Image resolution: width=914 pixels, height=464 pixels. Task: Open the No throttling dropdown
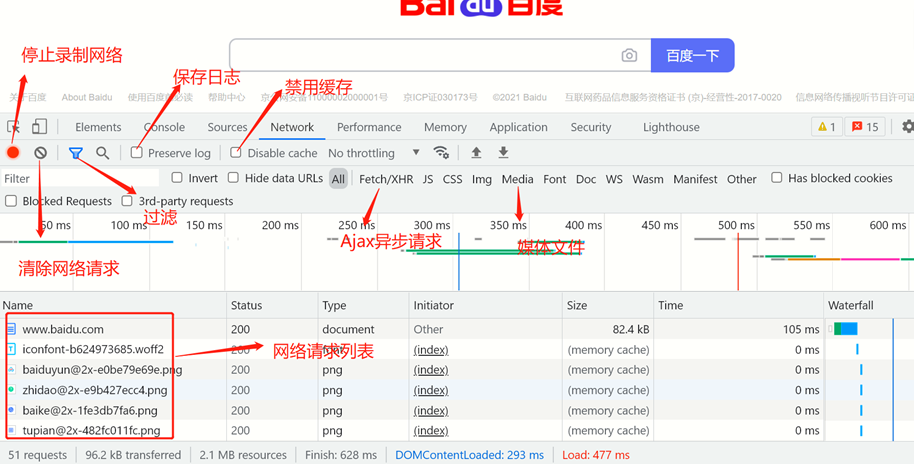pyautogui.click(x=373, y=153)
